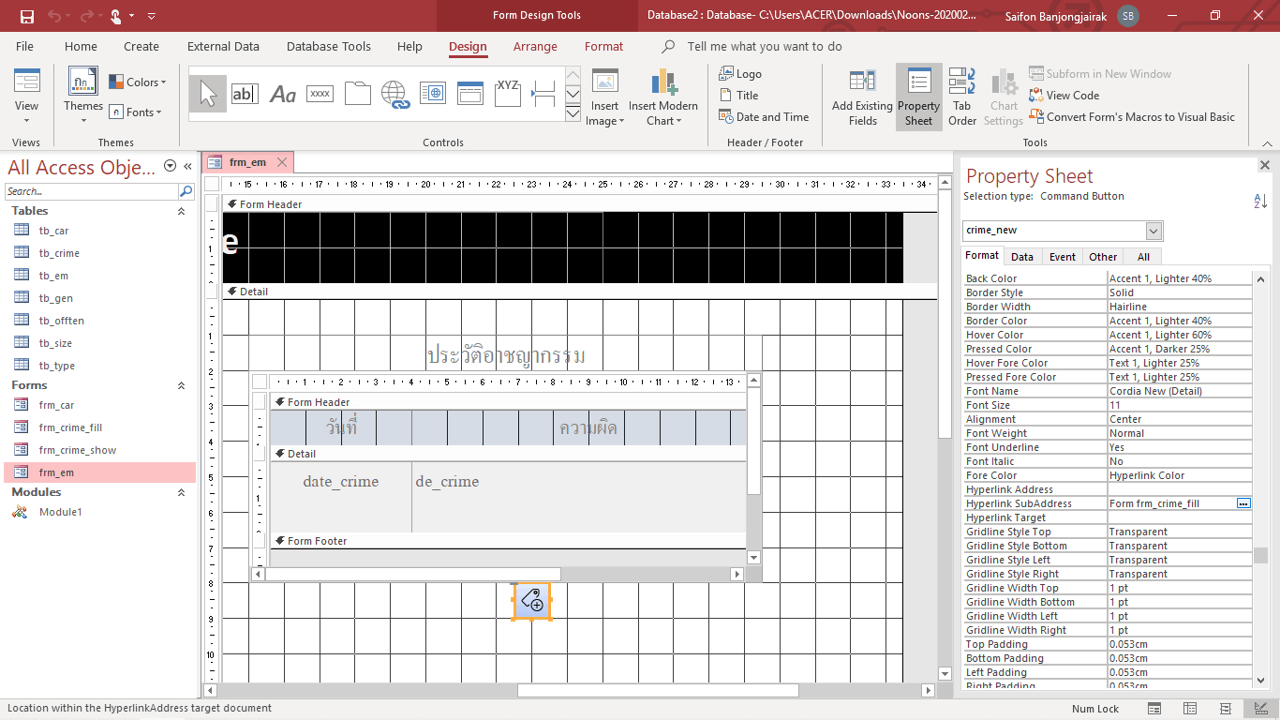Switch to the Arrange tab

(535, 46)
